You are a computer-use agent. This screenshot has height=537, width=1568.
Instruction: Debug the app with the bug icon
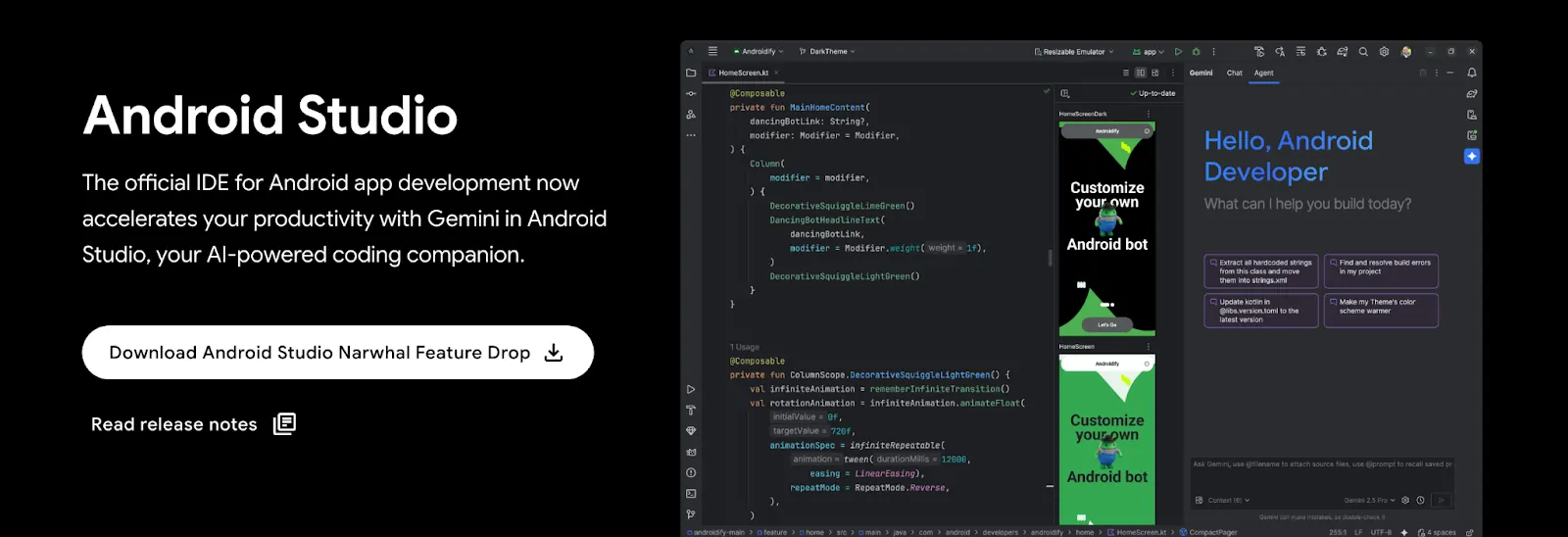1196,52
